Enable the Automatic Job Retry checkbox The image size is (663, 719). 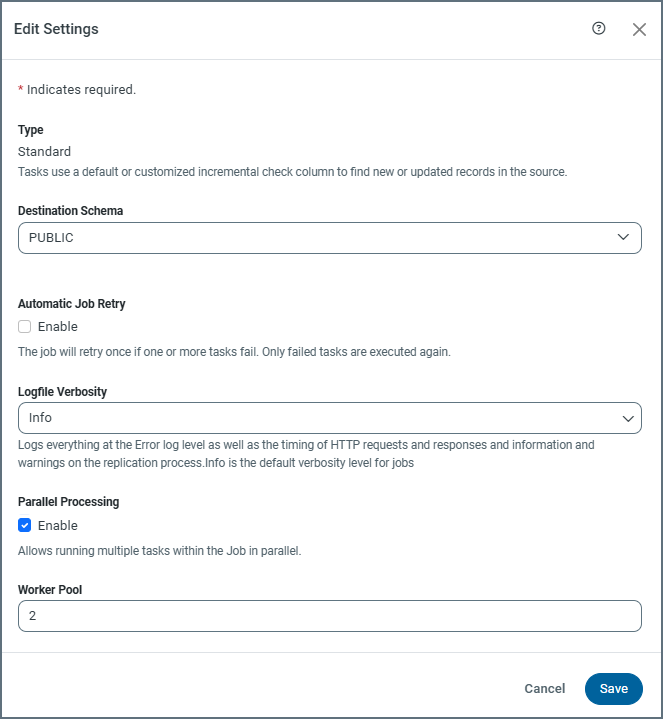point(25,327)
